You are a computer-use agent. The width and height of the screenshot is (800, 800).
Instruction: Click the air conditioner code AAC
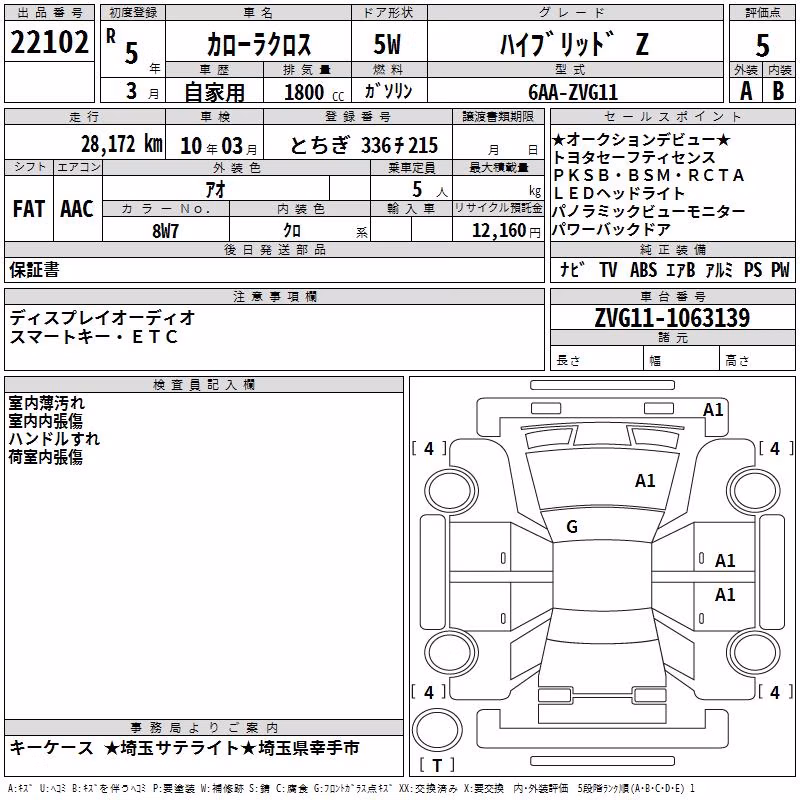(x=77, y=209)
